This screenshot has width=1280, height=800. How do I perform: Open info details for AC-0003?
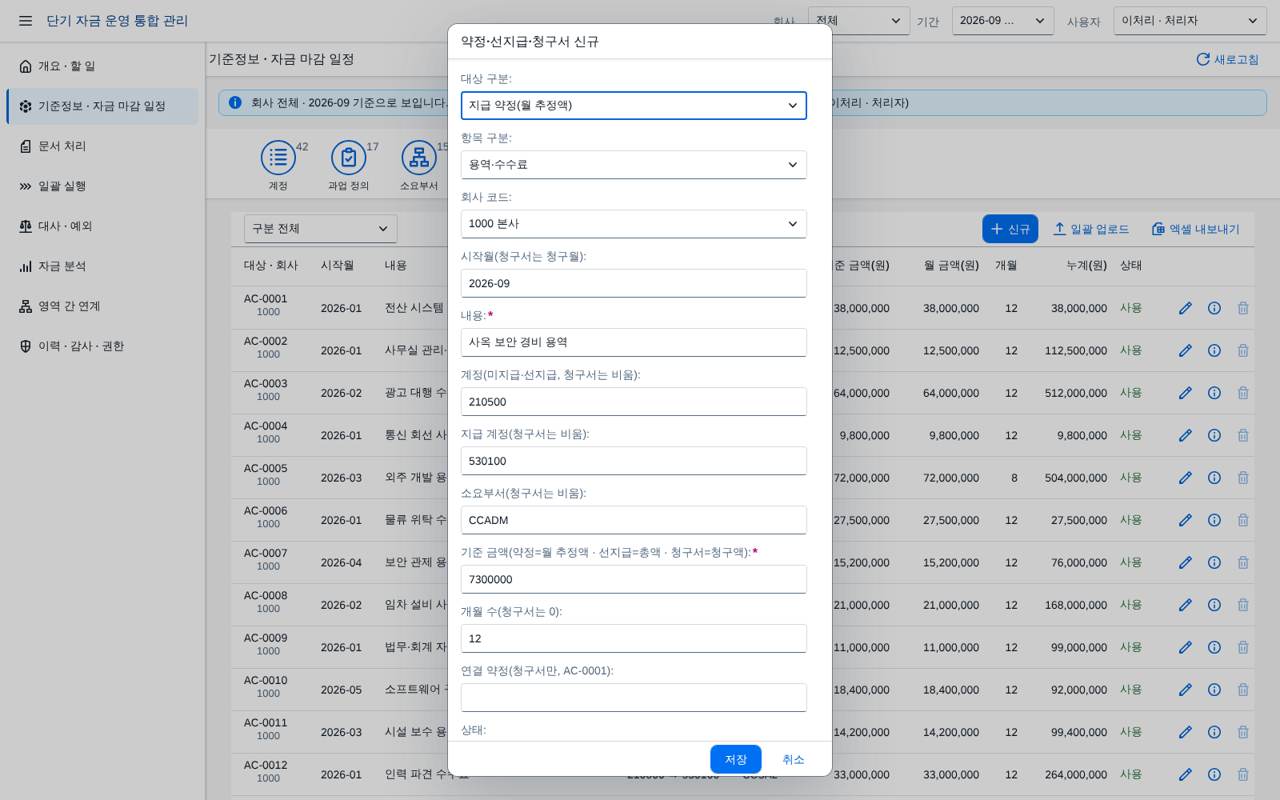(x=1214, y=393)
